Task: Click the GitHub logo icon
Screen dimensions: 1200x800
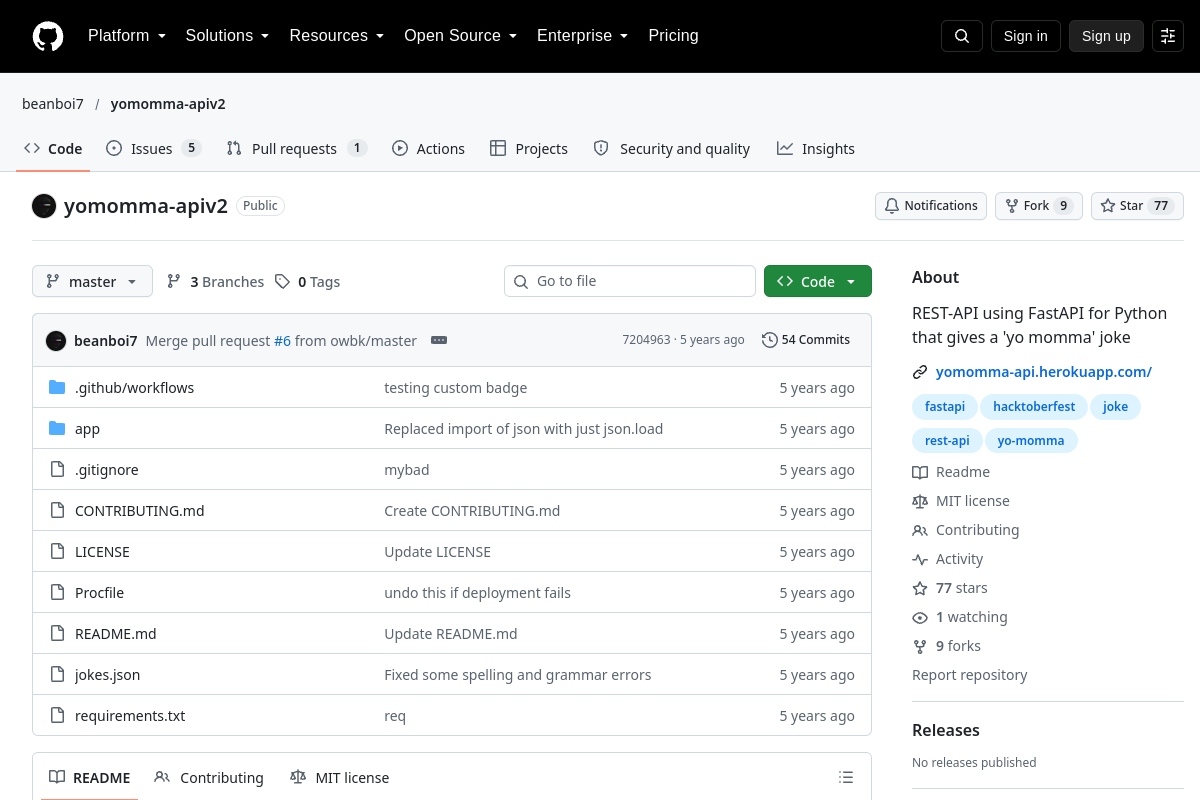Action: 48,36
